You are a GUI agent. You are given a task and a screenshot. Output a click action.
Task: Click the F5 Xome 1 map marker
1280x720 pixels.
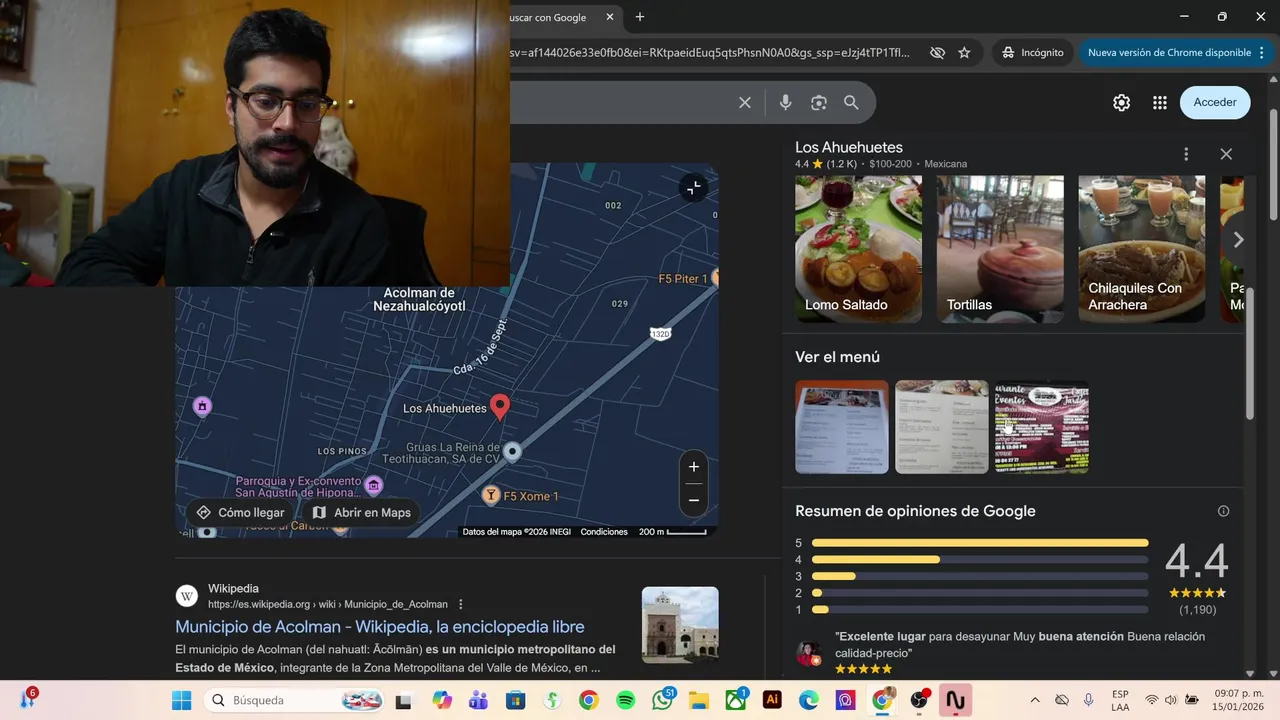pos(491,495)
